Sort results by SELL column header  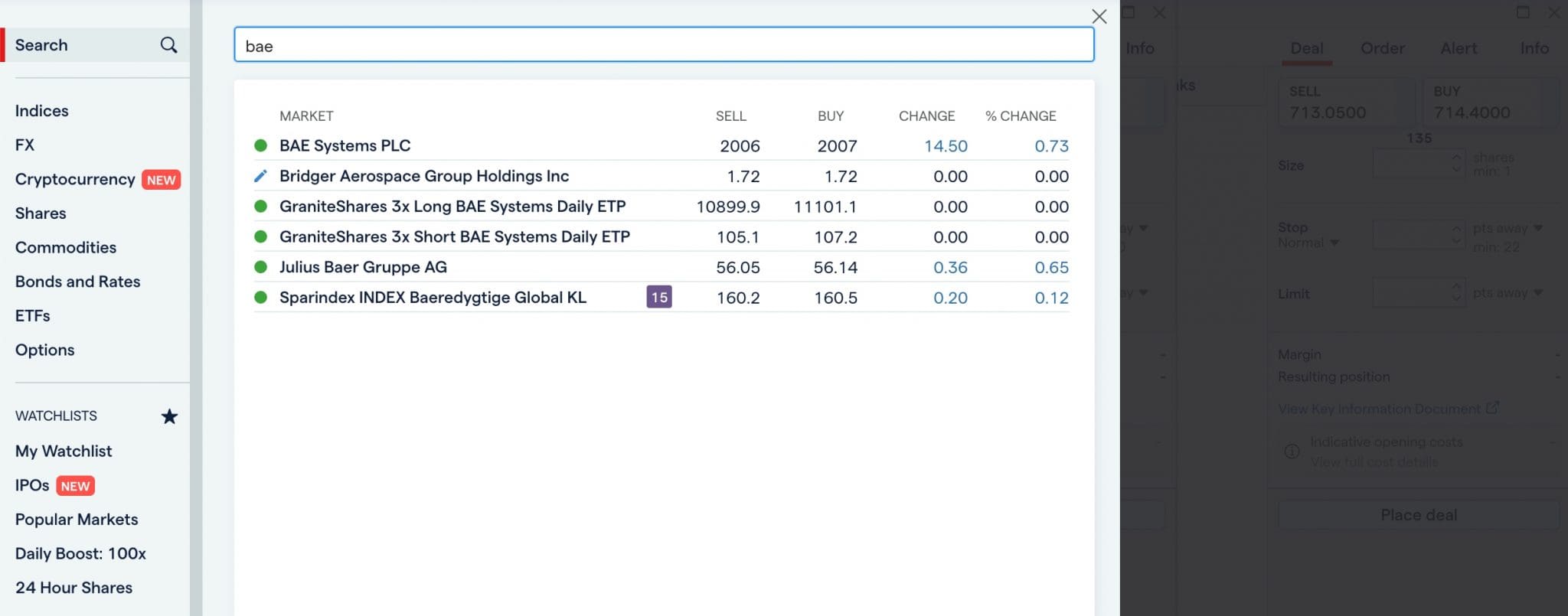(x=730, y=116)
